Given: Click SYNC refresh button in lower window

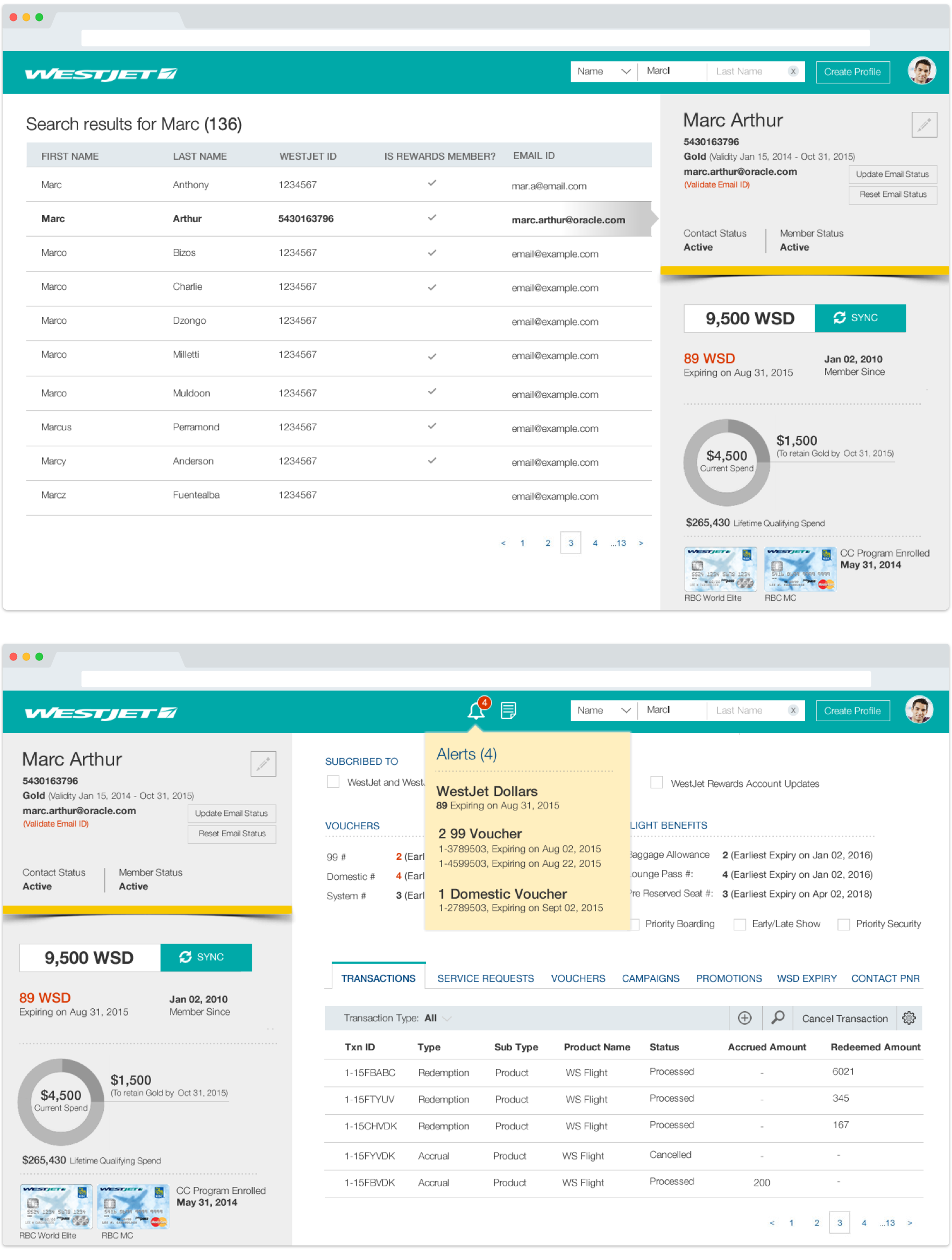Looking at the screenshot, I should [x=206, y=957].
